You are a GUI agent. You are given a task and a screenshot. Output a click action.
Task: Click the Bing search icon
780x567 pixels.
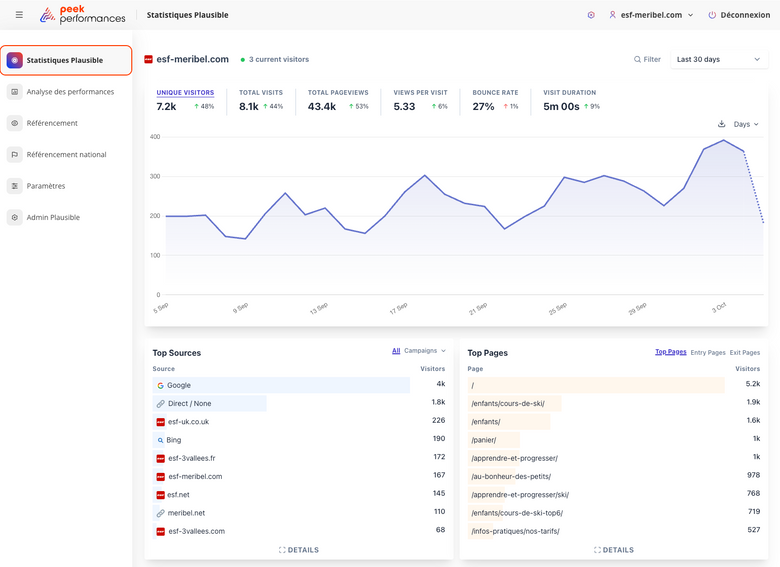160,440
